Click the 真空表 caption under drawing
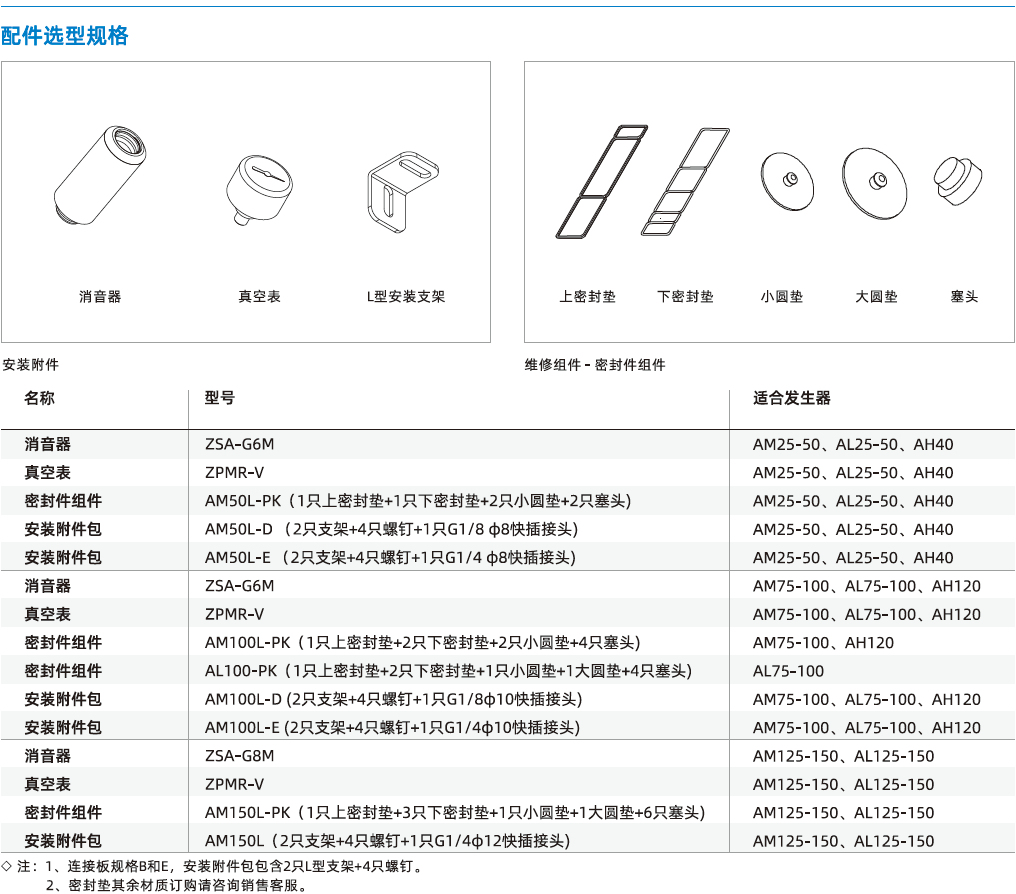Viewport: 1016px width, 894px height. (259, 297)
